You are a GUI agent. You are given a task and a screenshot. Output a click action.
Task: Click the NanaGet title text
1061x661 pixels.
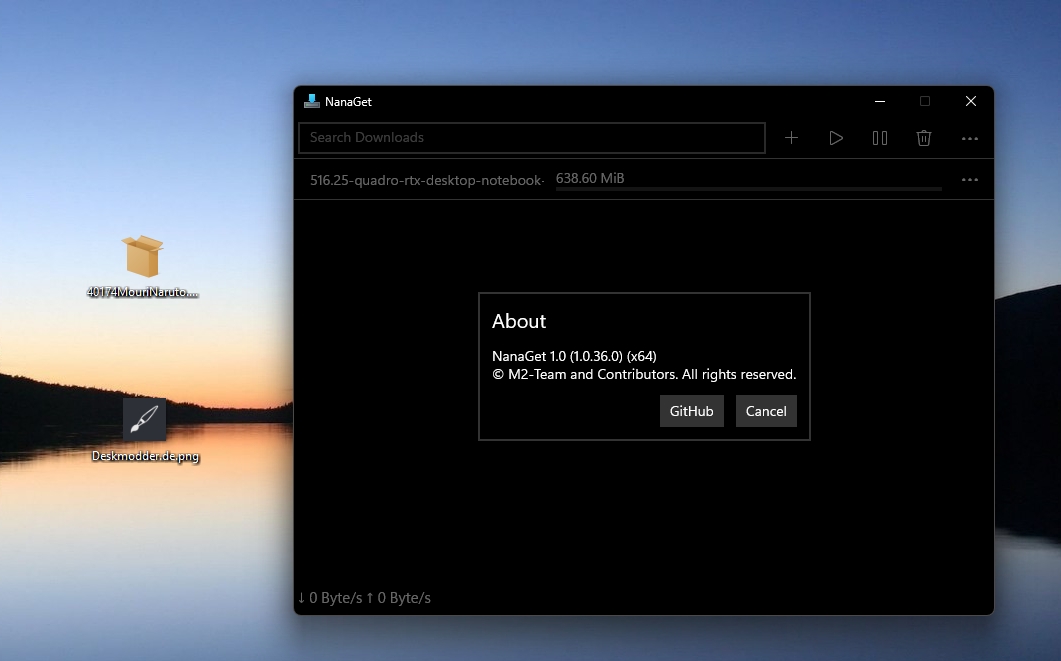[x=348, y=101]
